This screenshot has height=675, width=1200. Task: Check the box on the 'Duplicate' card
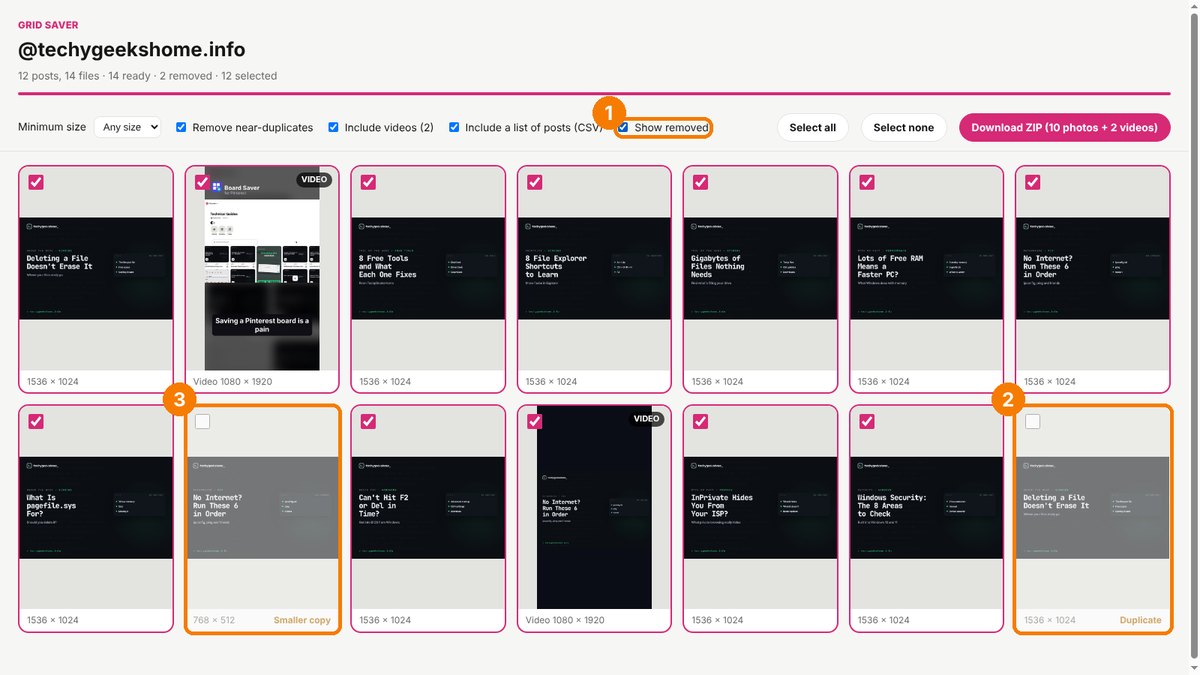click(x=1032, y=421)
